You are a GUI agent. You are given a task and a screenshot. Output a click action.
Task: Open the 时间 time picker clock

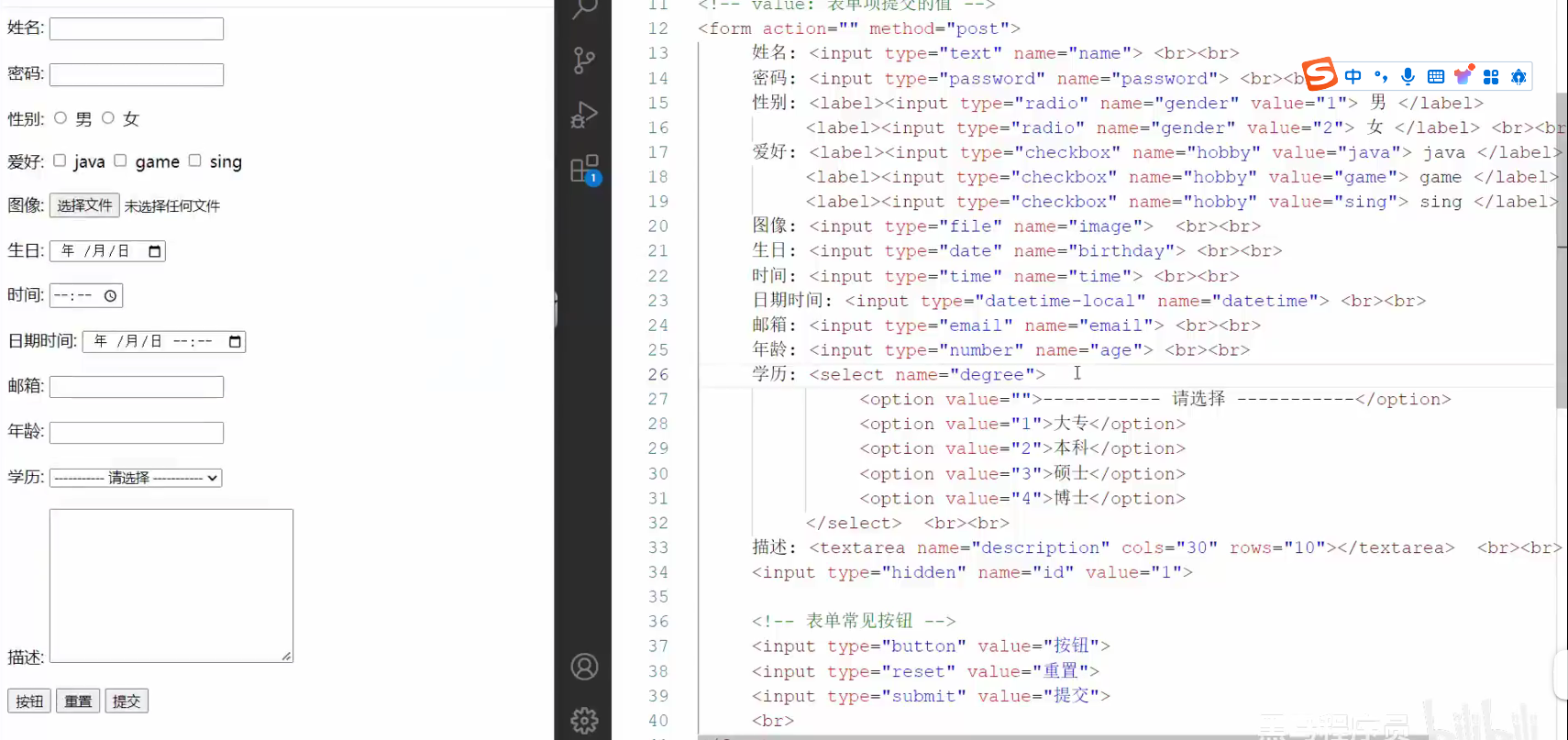click(110, 295)
